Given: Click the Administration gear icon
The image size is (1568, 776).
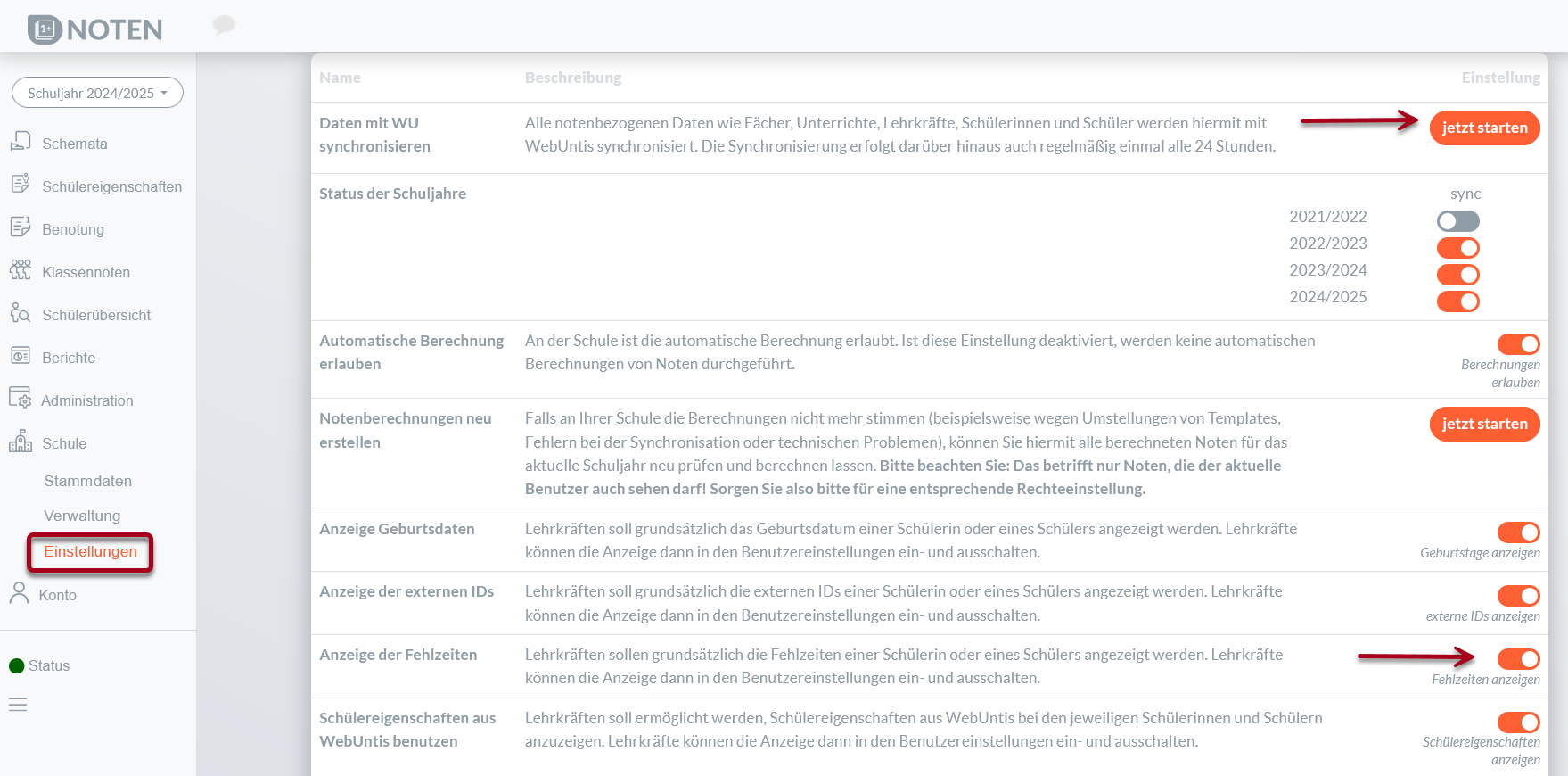Looking at the screenshot, I should pos(21,399).
